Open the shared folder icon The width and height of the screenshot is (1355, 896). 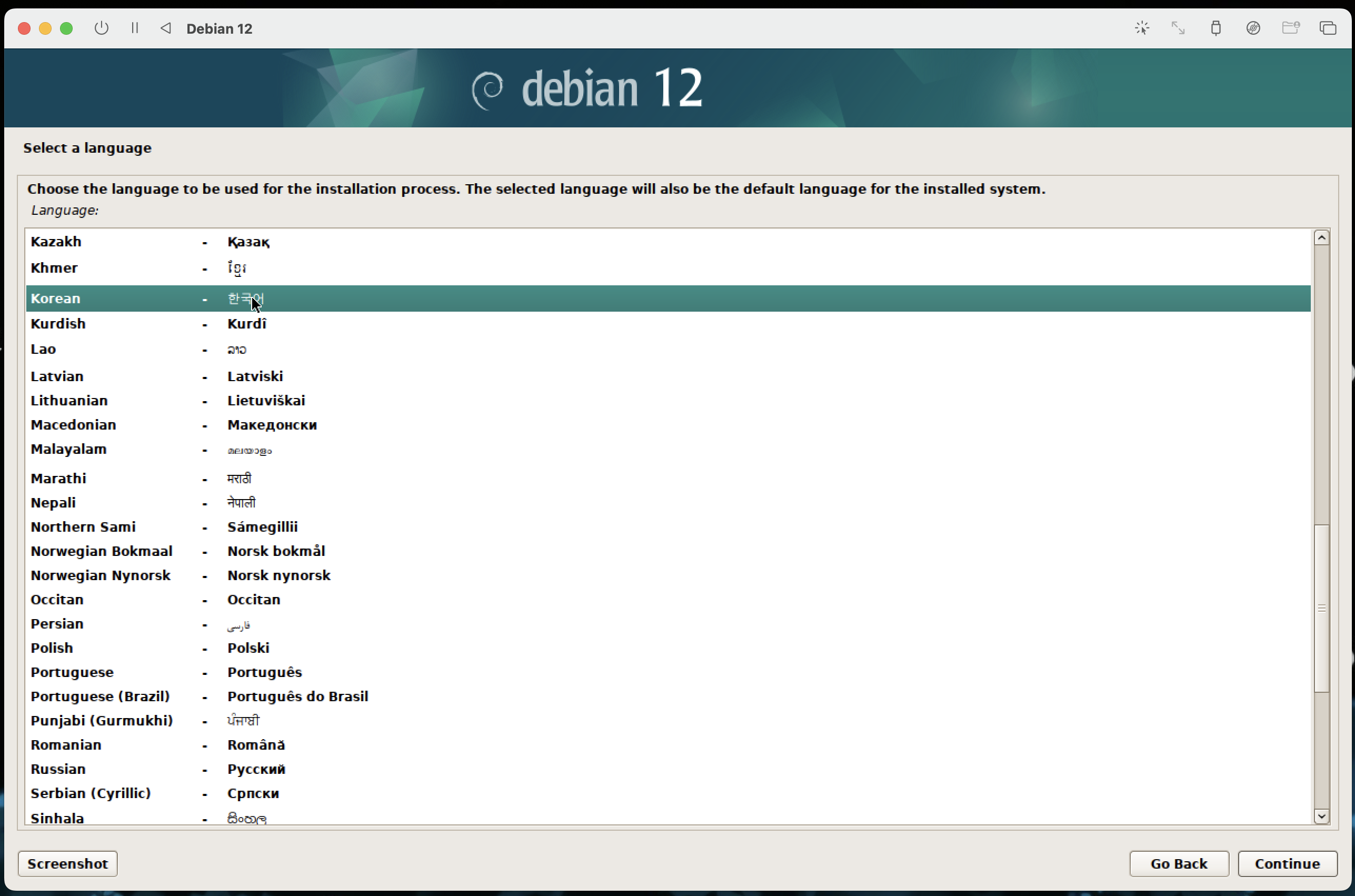coord(1290,28)
